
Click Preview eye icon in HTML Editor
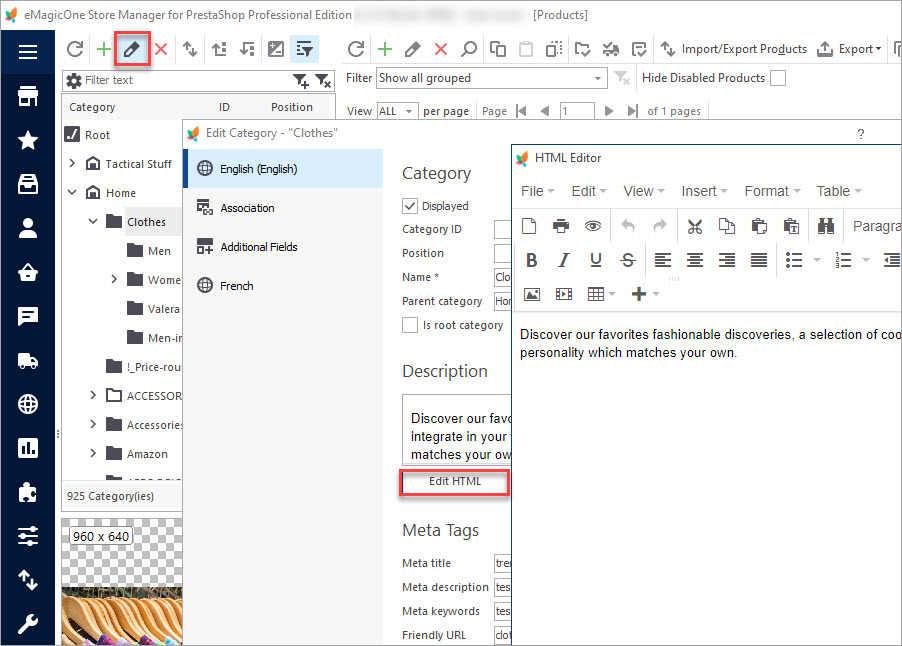593,226
